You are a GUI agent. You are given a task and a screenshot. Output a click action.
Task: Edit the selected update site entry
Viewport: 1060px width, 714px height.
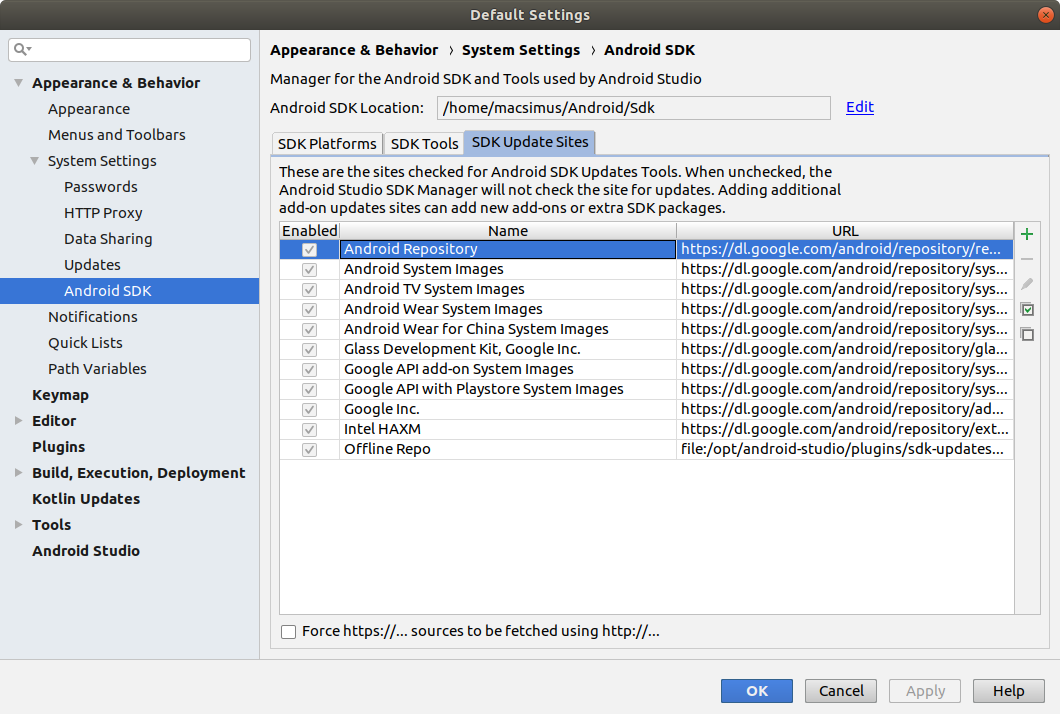click(1027, 284)
